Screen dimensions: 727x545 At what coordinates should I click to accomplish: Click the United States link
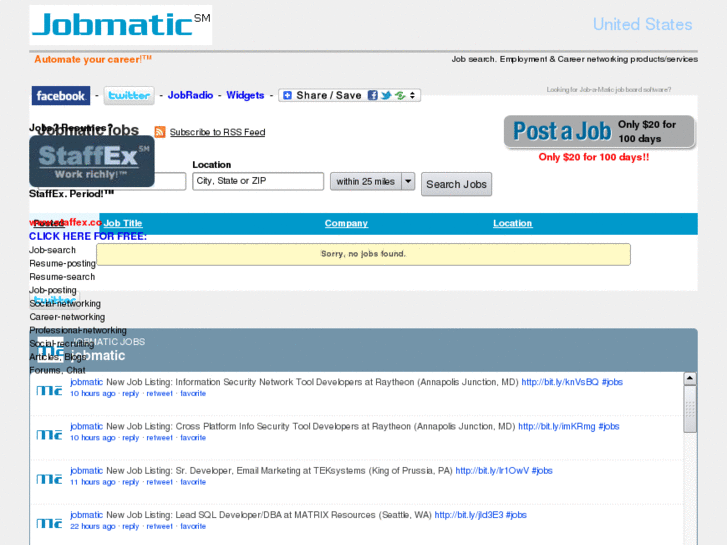click(643, 24)
